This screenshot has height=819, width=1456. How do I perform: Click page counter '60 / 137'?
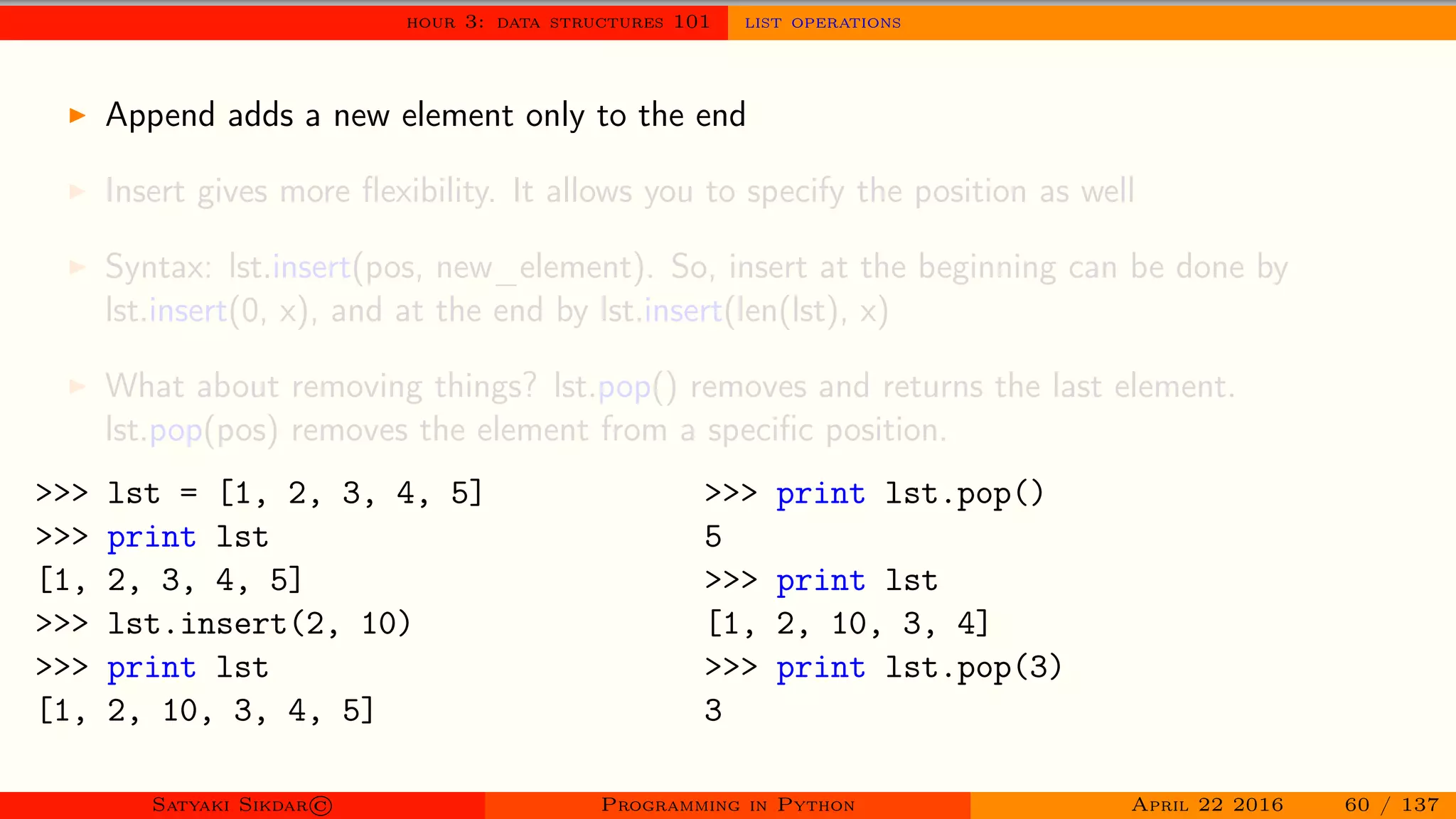(x=1391, y=805)
